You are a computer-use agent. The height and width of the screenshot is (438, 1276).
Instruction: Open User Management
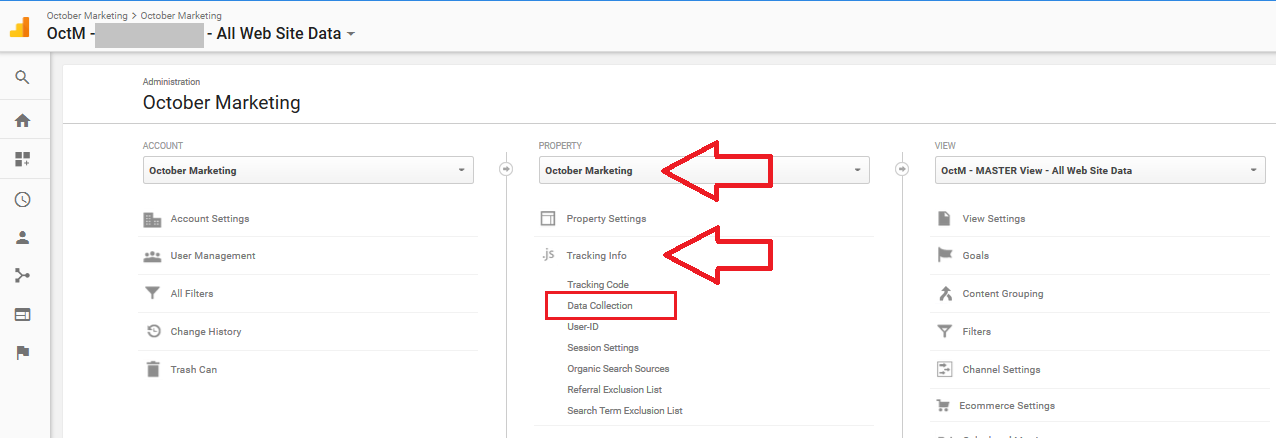coord(213,256)
